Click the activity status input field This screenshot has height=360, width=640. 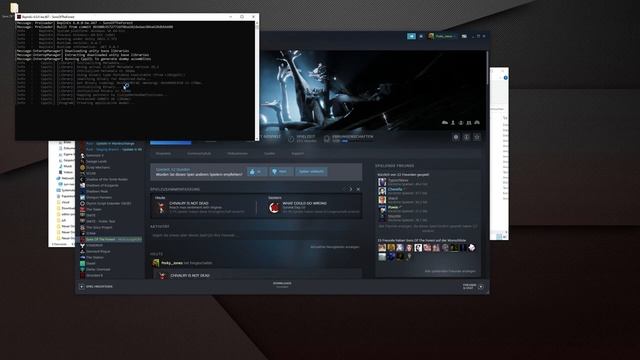pyautogui.click(x=256, y=236)
